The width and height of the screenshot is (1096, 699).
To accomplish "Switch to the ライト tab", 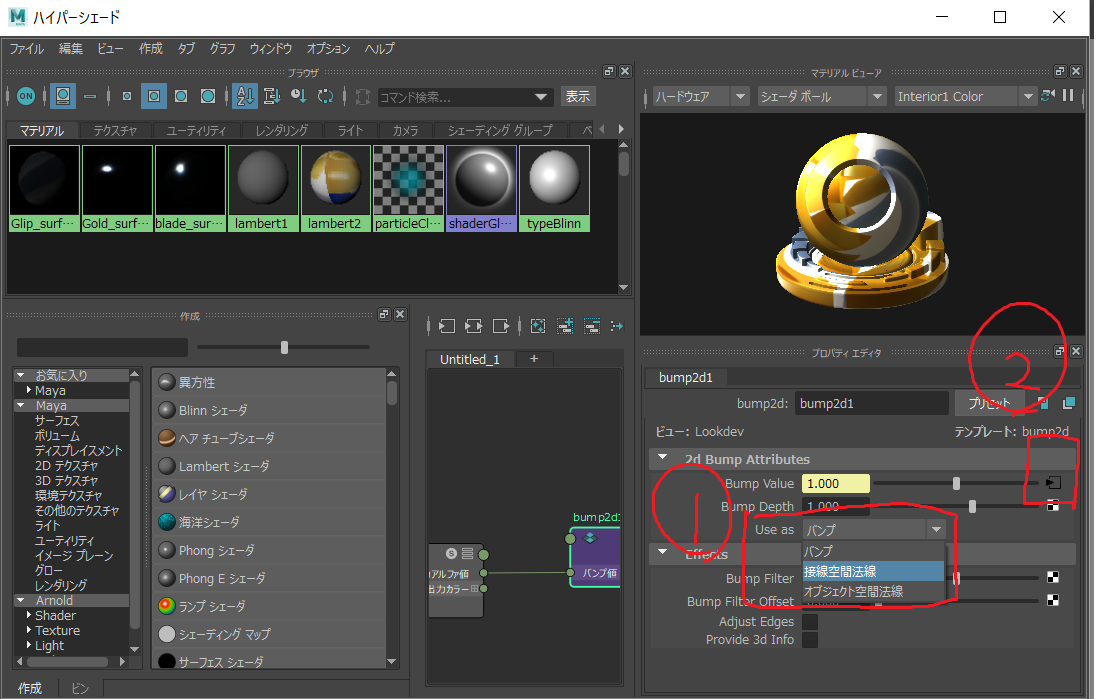I will [350, 131].
